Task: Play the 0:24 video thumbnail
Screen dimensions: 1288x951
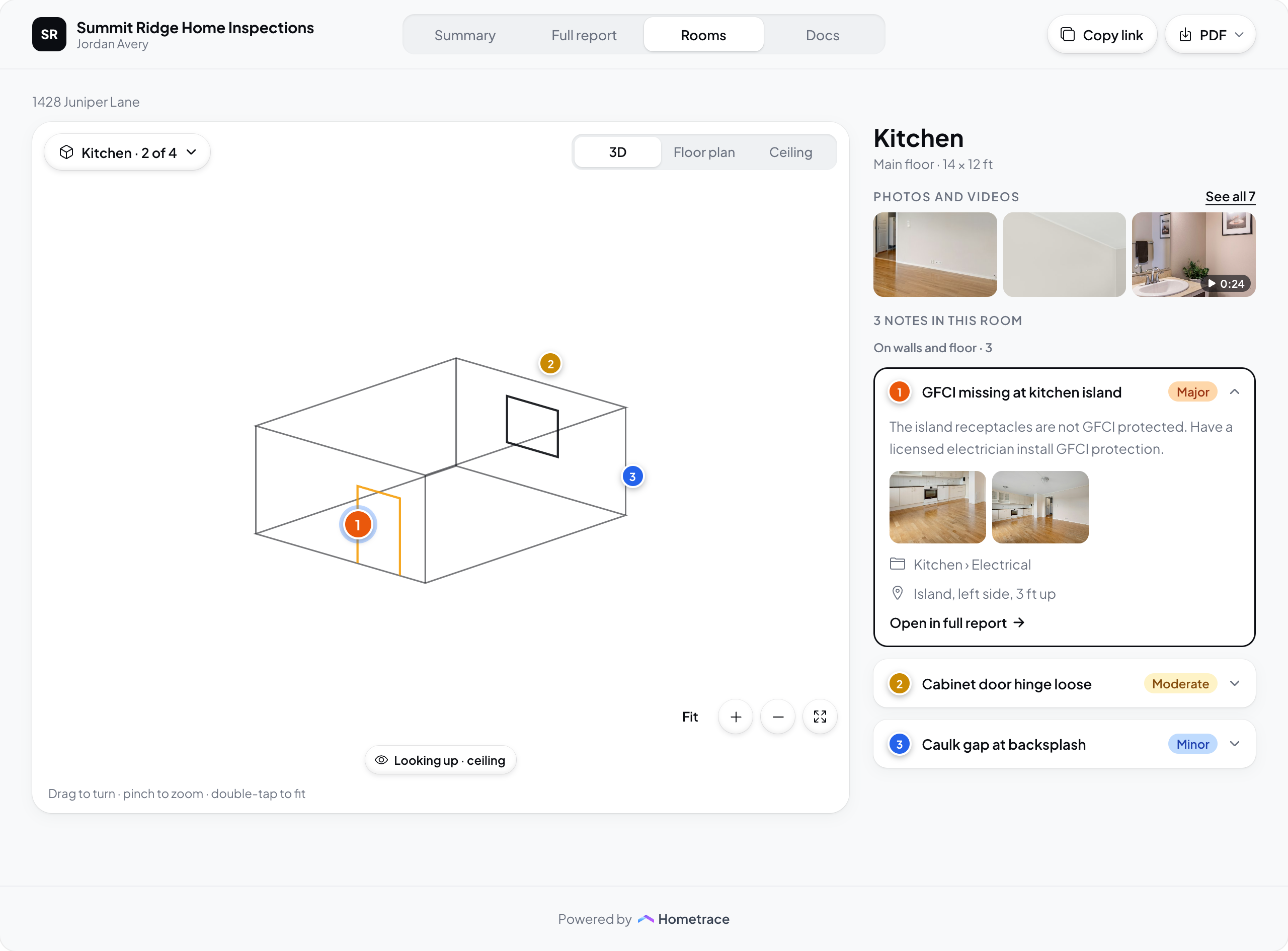Action: click(1193, 255)
